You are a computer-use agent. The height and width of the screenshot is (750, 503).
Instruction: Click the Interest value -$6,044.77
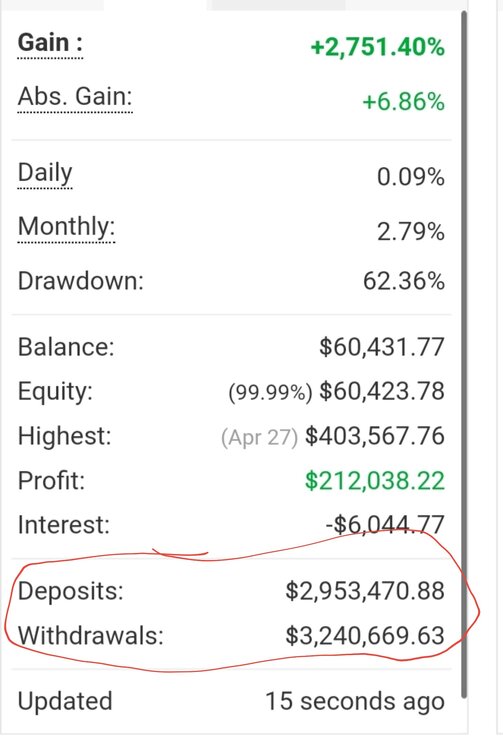[385, 525]
